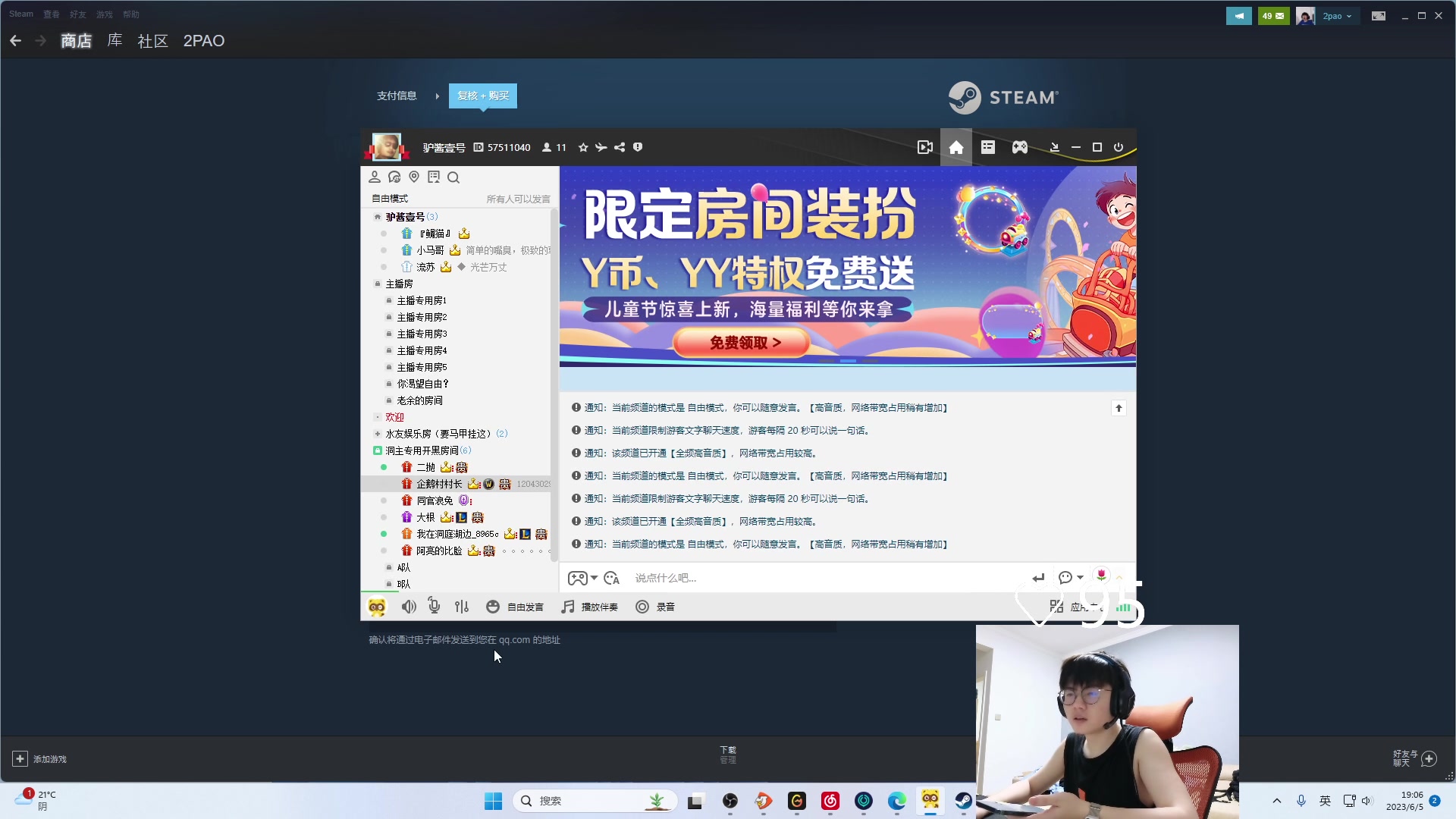Favorite the channel with the star icon
The height and width of the screenshot is (819, 1456).
[582, 148]
